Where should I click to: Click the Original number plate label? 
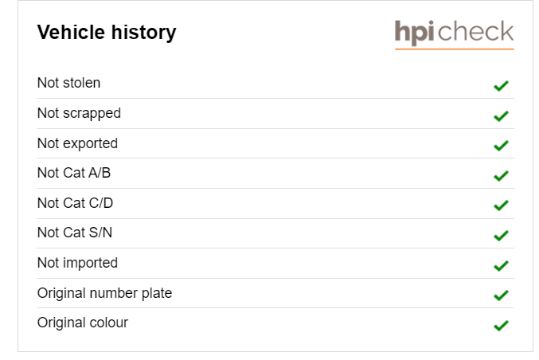tap(104, 294)
